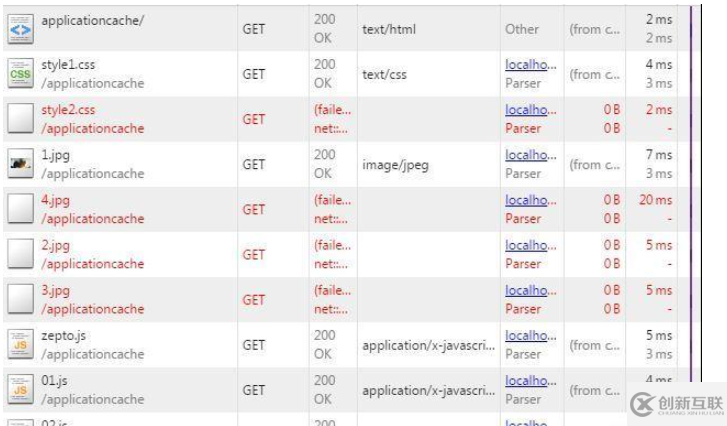Click the HTML document icon for applicationcache/
727x426 pixels.
(x=20, y=29)
